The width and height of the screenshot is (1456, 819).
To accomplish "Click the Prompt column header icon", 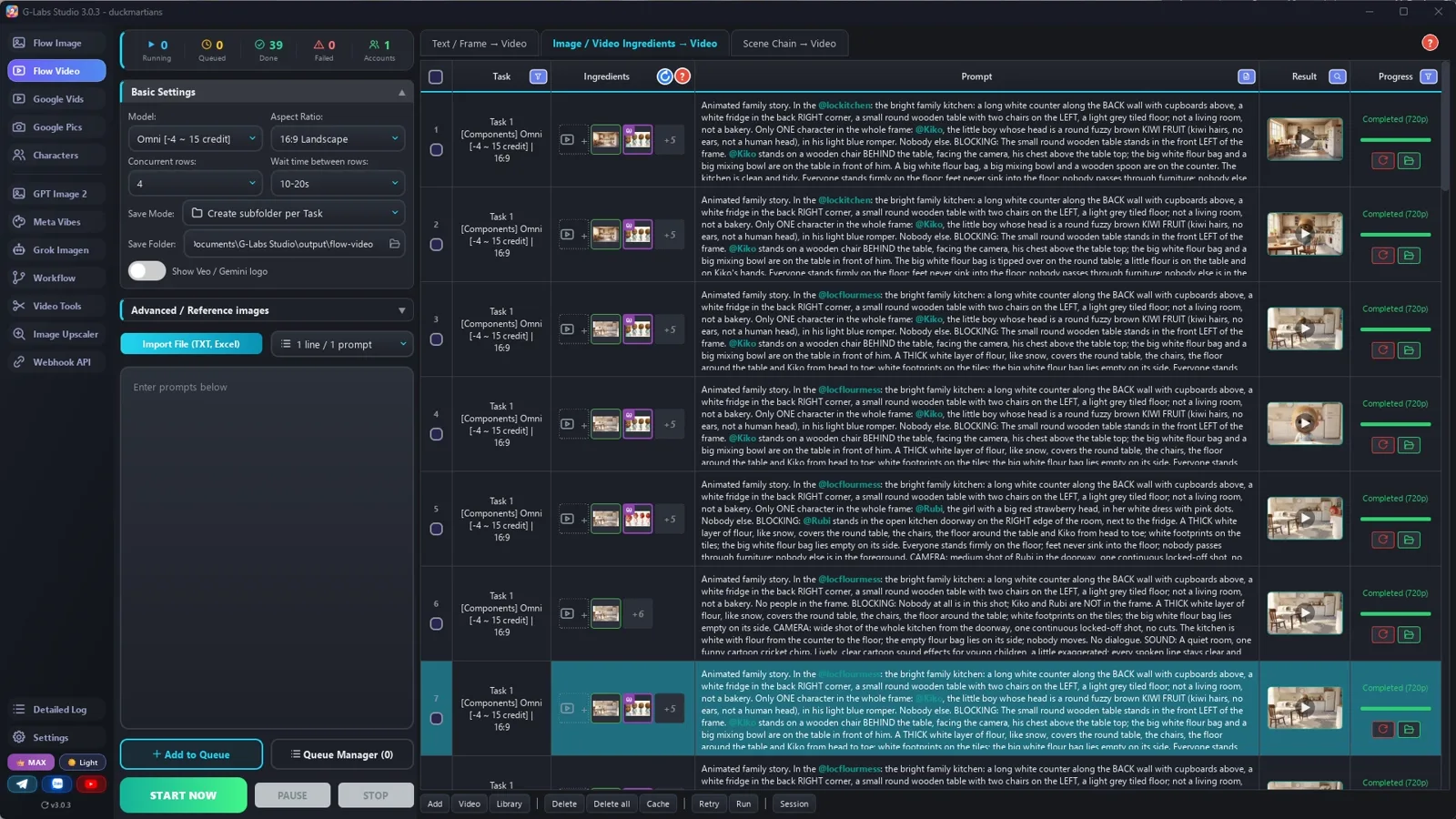I will tap(1246, 76).
